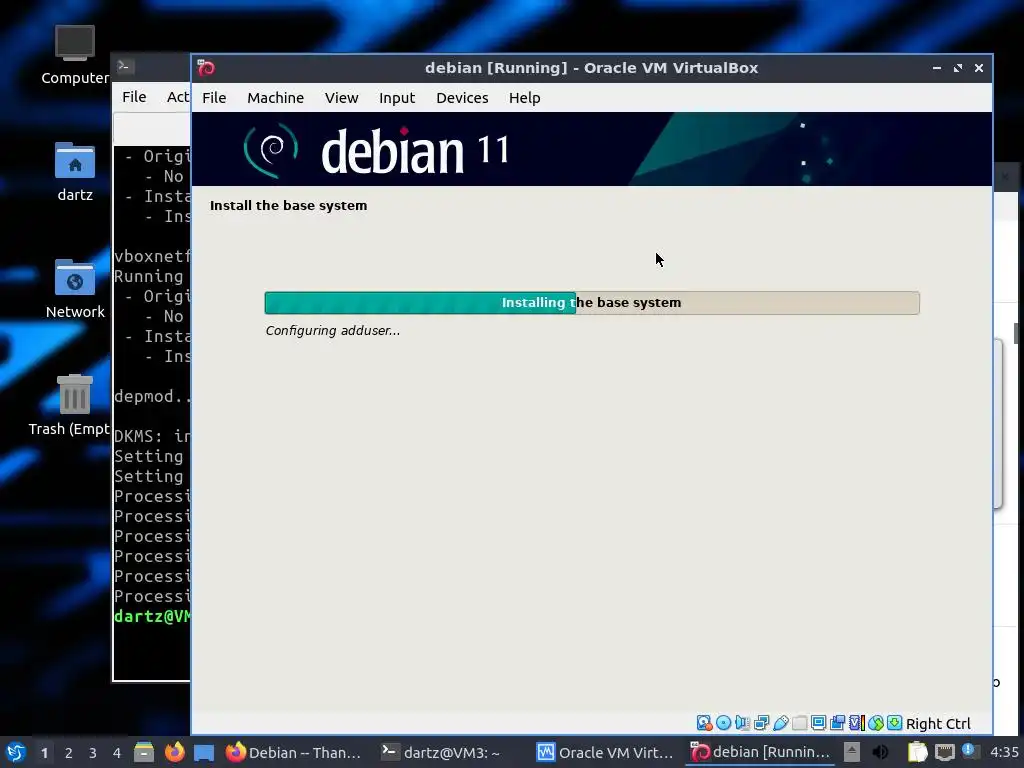Click the USB devices status icon
Viewport: 1024px width, 768px height.
click(x=780, y=723)
